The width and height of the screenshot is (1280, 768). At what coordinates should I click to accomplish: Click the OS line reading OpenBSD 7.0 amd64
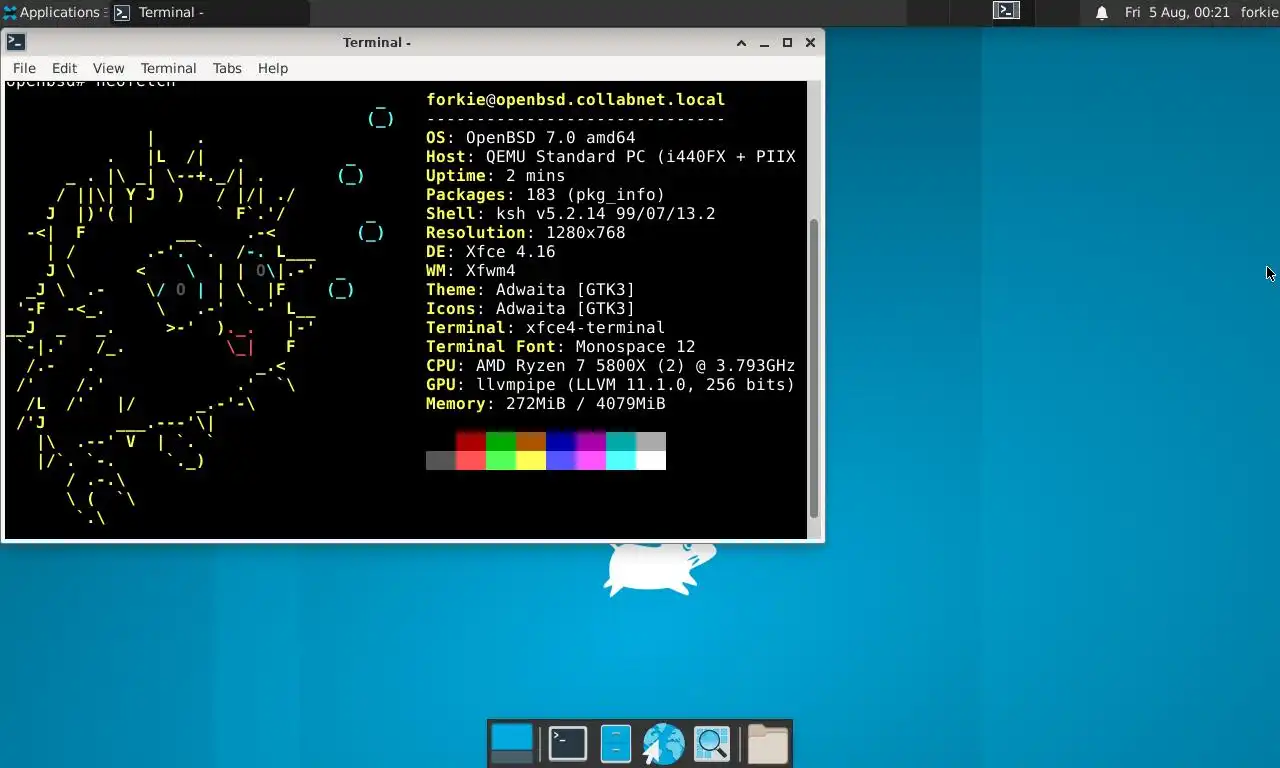point(531,137)
